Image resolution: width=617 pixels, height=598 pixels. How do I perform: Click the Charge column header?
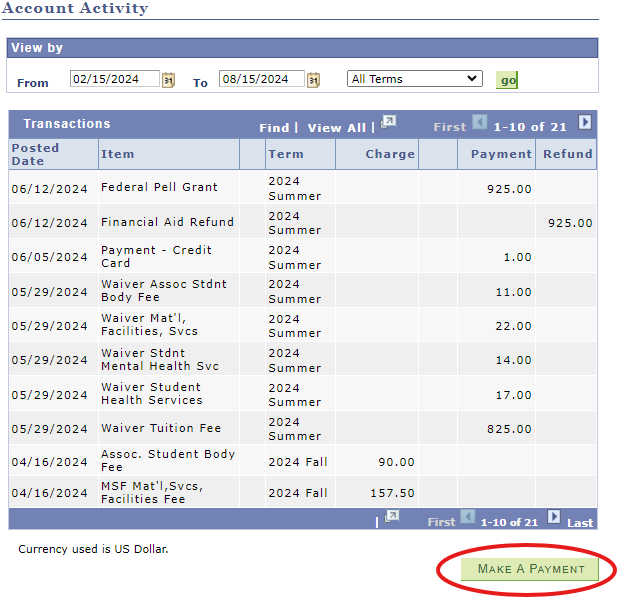(x=390, y=154)
